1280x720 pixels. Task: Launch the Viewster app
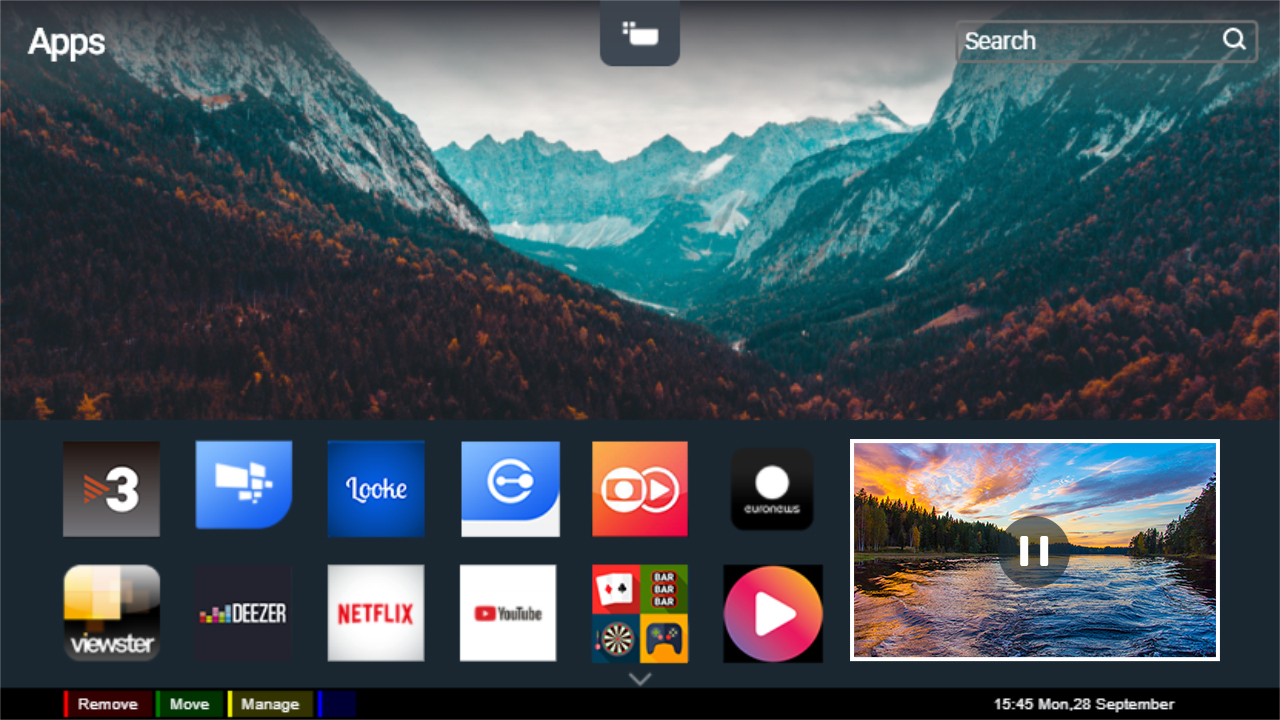[111, 612]
